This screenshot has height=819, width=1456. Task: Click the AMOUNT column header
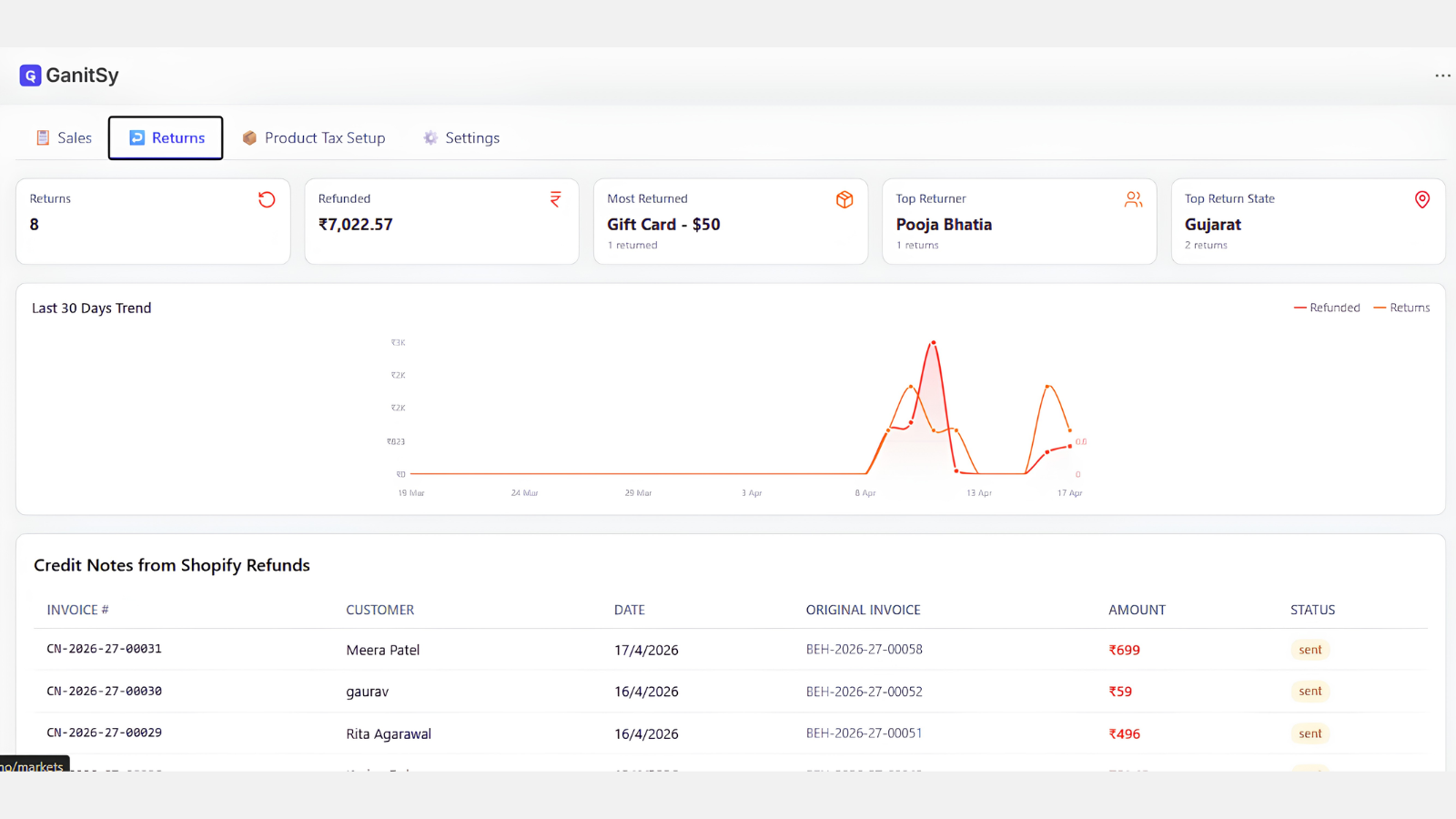[1137, 610]
